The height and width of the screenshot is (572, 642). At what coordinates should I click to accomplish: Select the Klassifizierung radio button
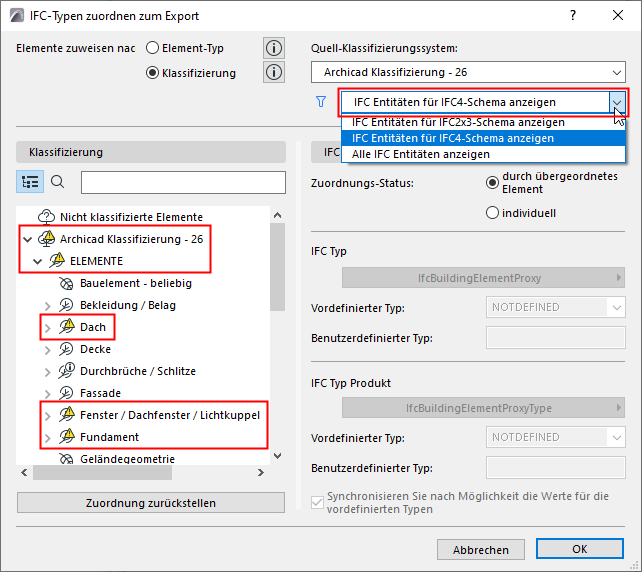pyautogui.click(x=152, y=73)
